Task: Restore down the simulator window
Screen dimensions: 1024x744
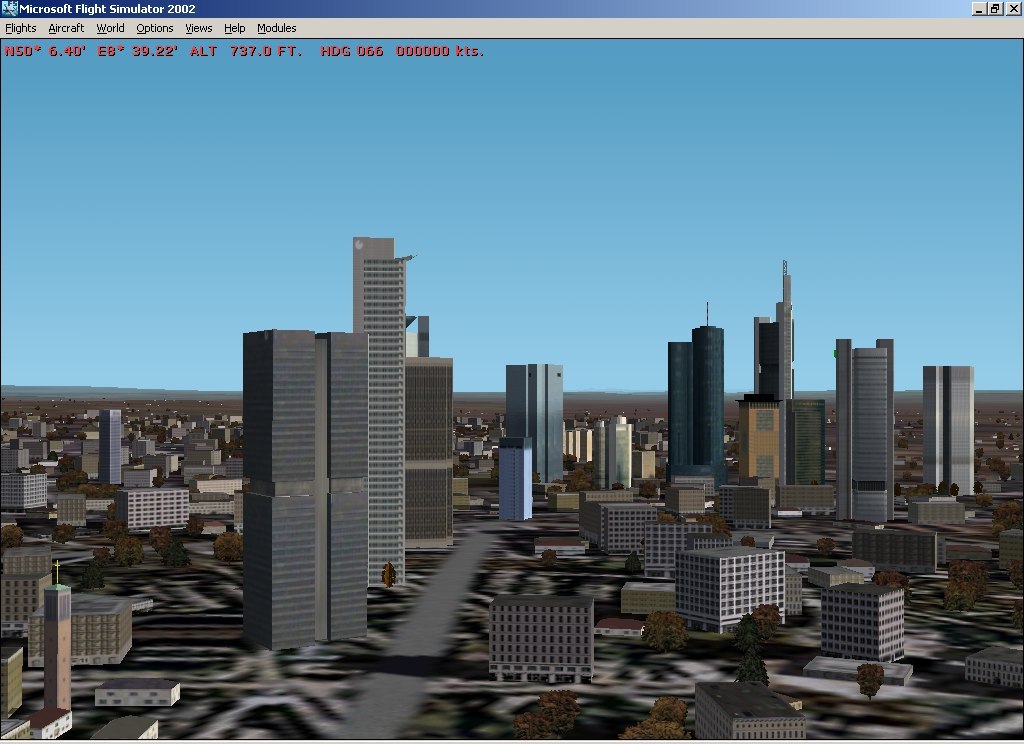Action: tap(995, 9)
